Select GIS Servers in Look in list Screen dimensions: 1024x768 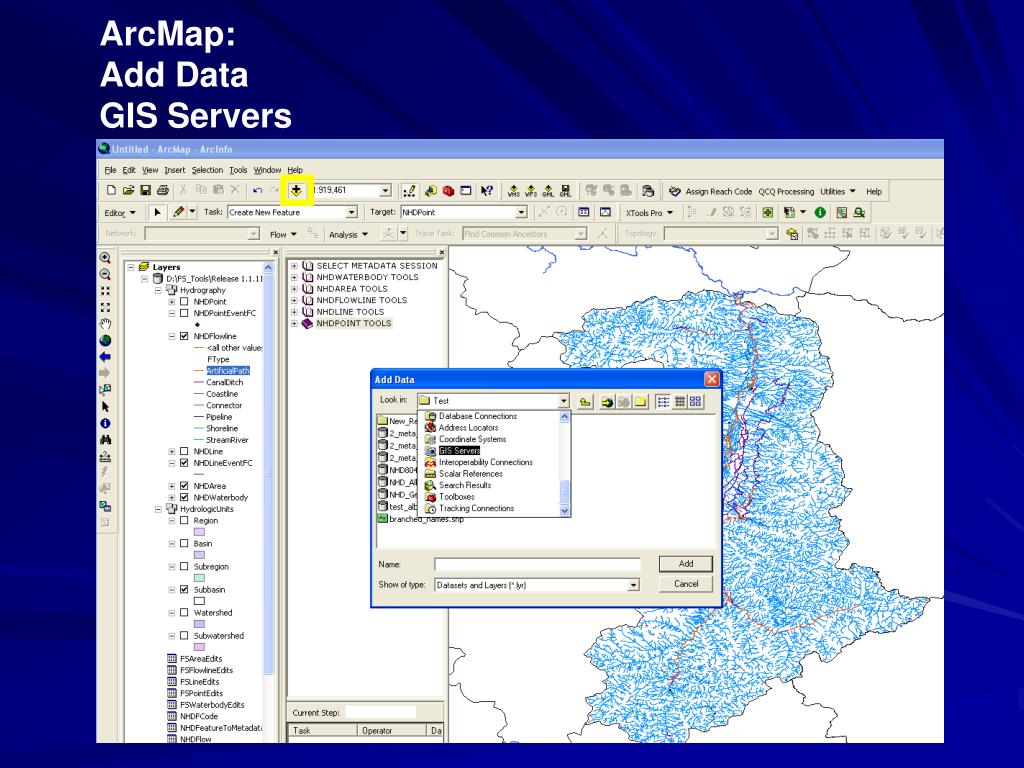(x=459, y=451)
